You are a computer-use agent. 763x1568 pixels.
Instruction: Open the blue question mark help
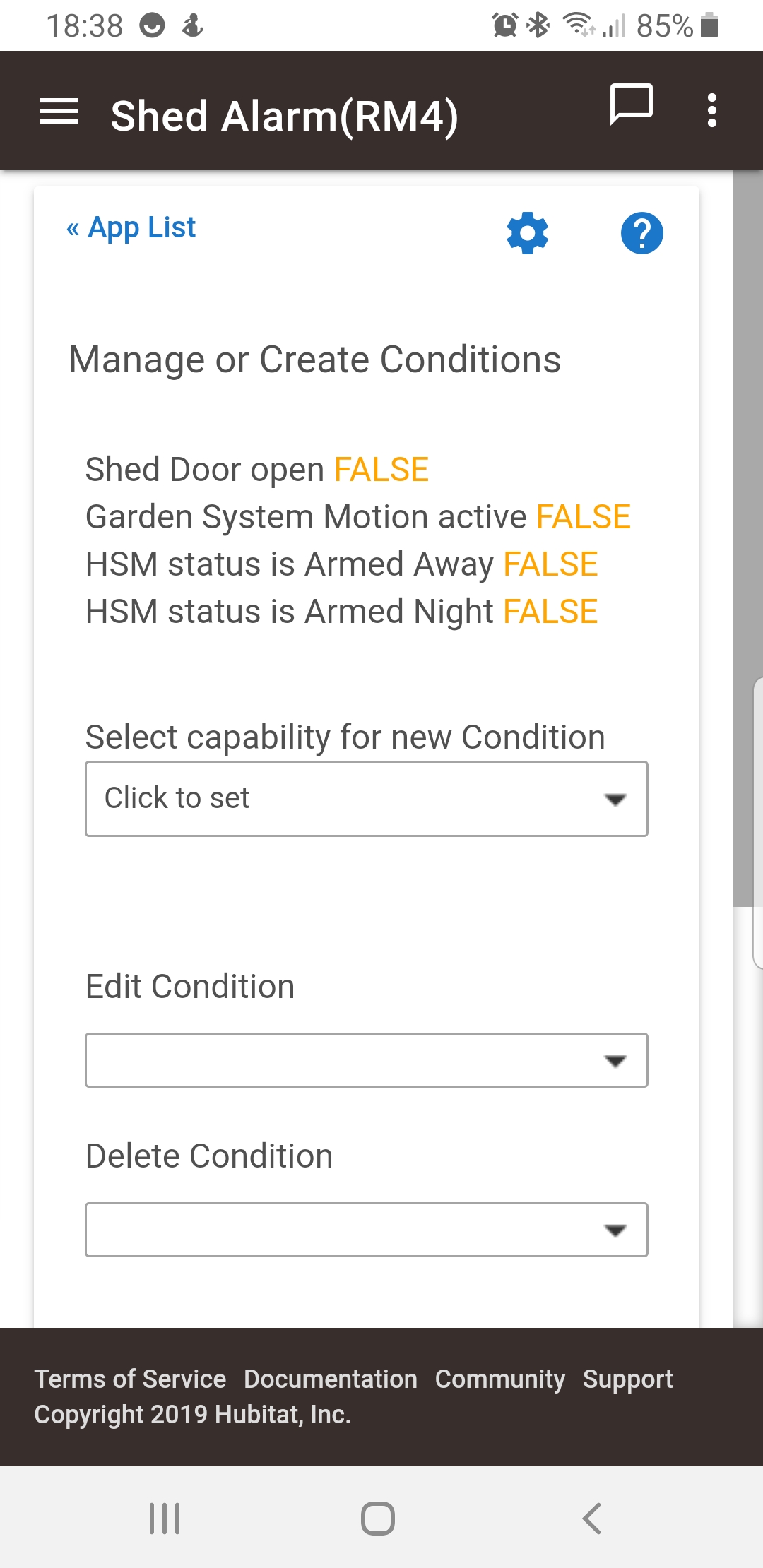pyautogui.click(x=642, y=233)
